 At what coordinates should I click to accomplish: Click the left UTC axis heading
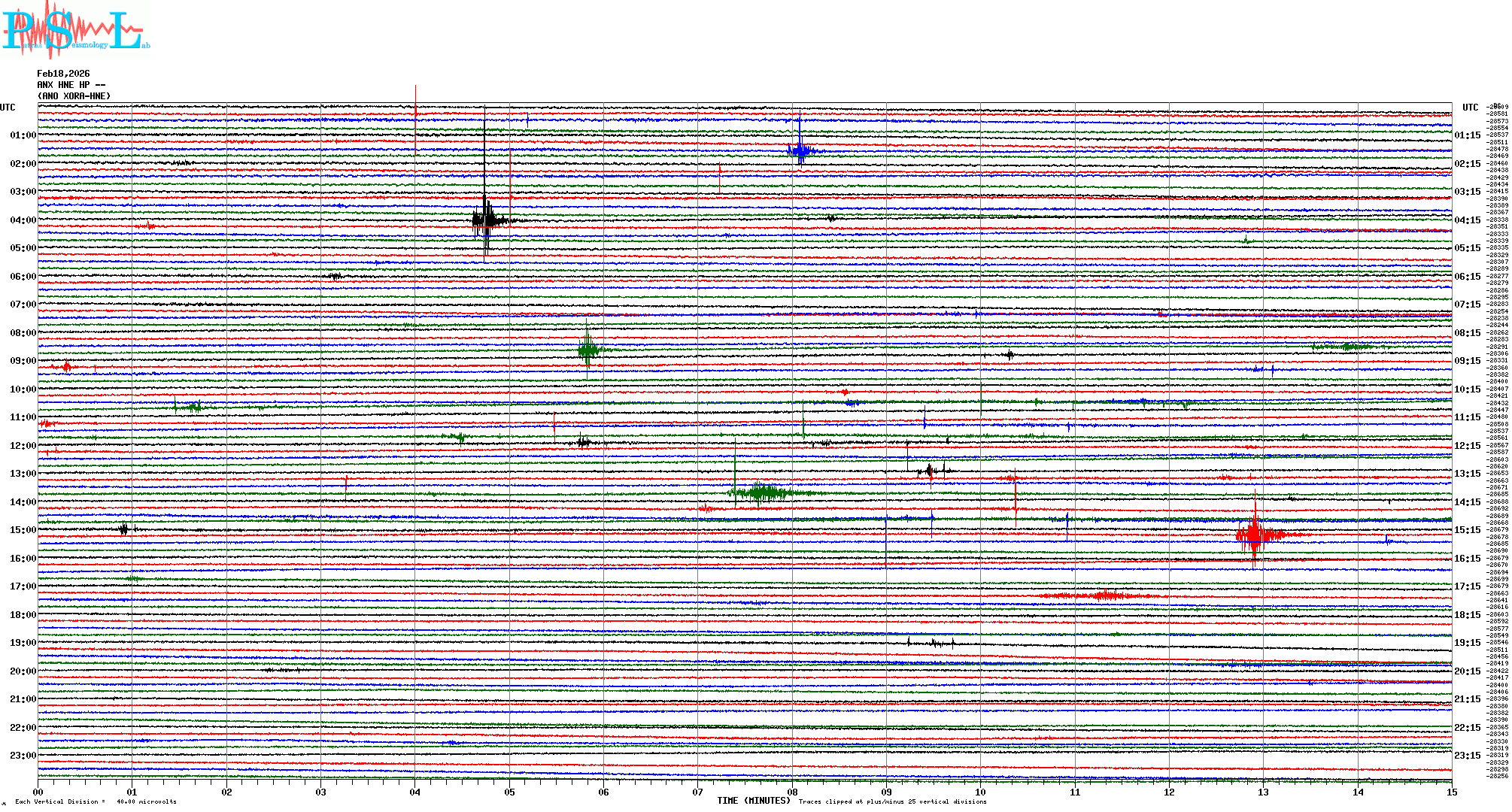8,108
